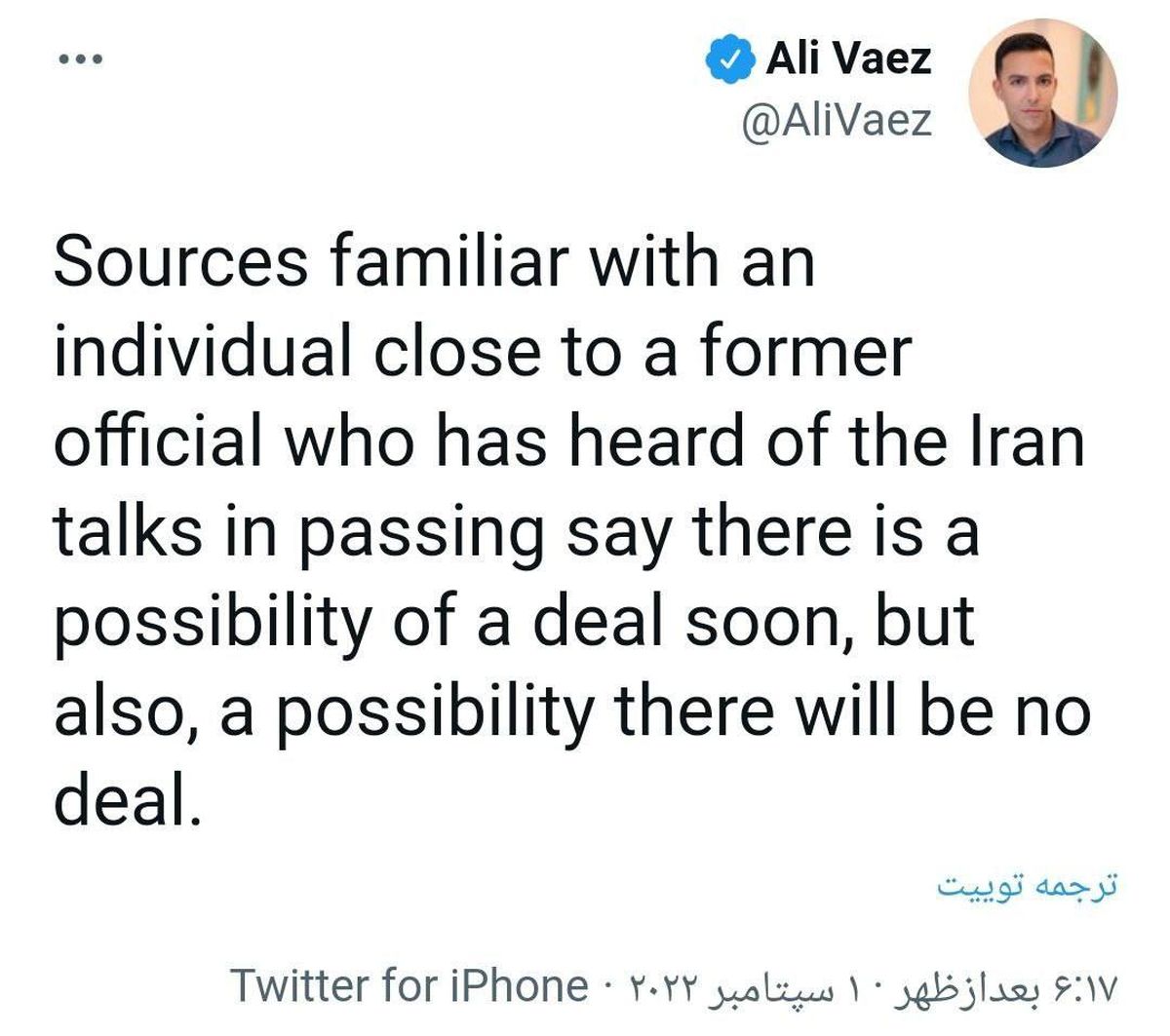Click the display name 'Ali Vaez'
Image resolution: width=1170 pixels, height=1036 pixels.
851,57
